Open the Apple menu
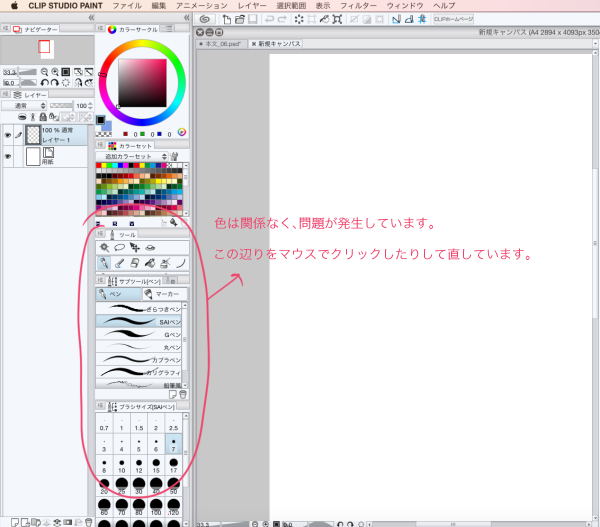The height and width of the screenshot is (527, 600). [14, 6]
